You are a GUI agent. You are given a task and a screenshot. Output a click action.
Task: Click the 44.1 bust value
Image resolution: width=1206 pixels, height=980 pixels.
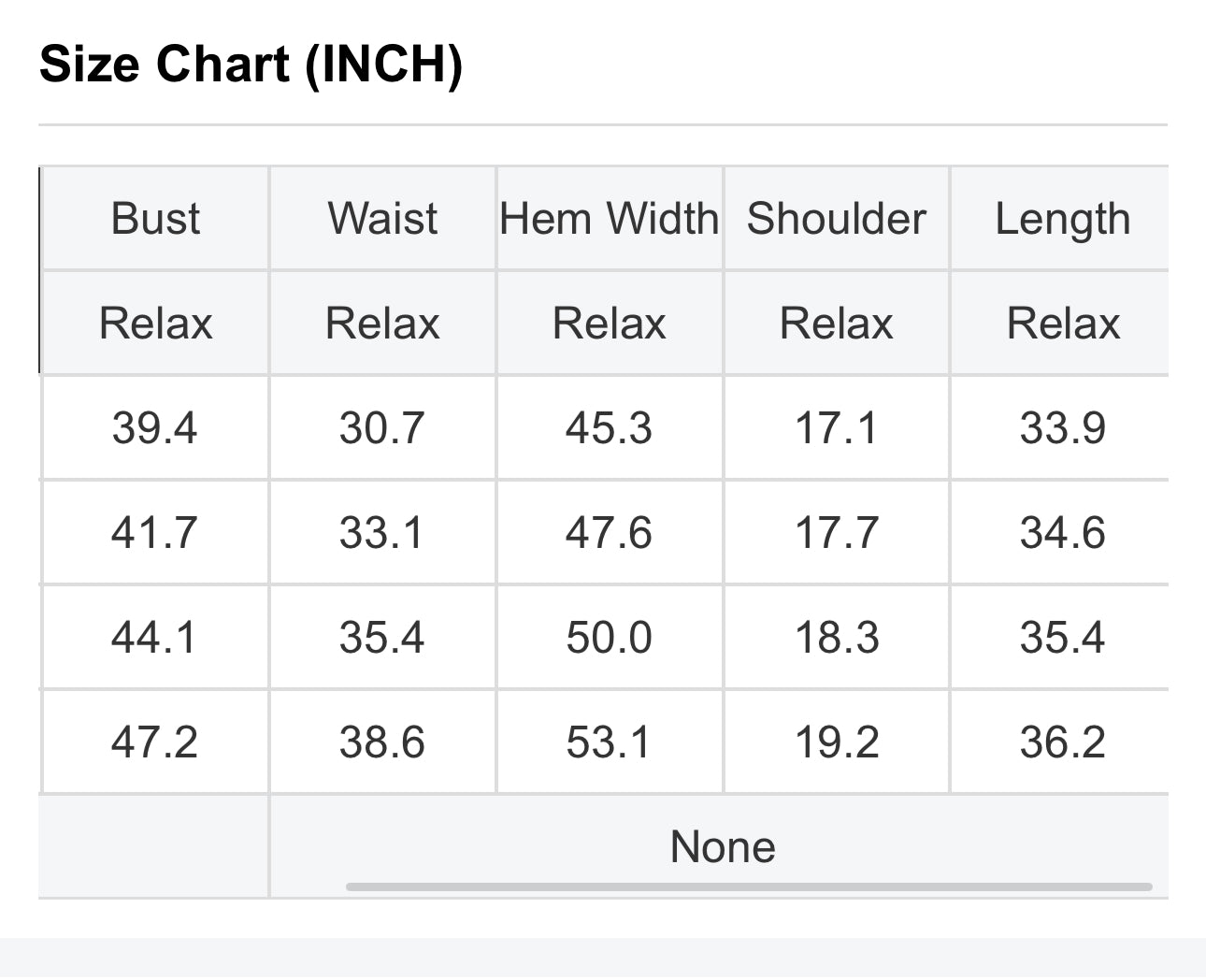pos(155,638)
